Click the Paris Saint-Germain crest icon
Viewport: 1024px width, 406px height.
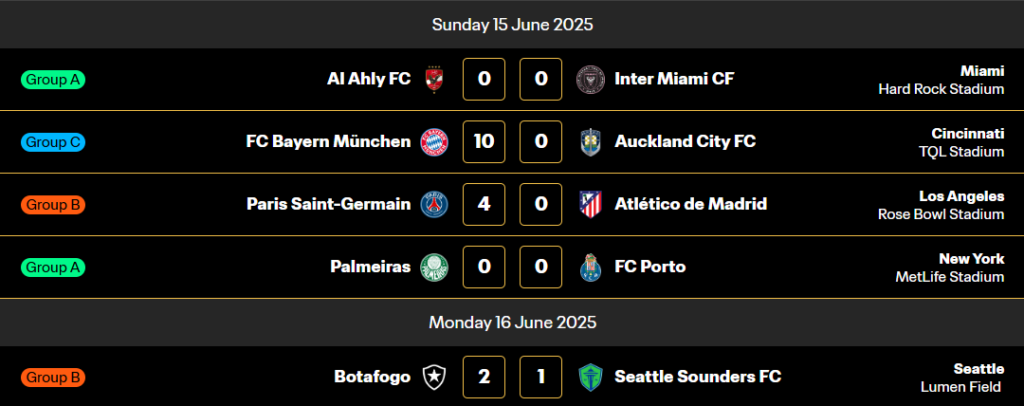click(434, 205)
